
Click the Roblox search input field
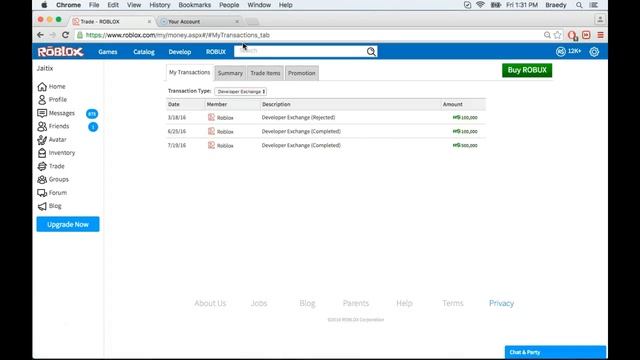pos(300,51)
